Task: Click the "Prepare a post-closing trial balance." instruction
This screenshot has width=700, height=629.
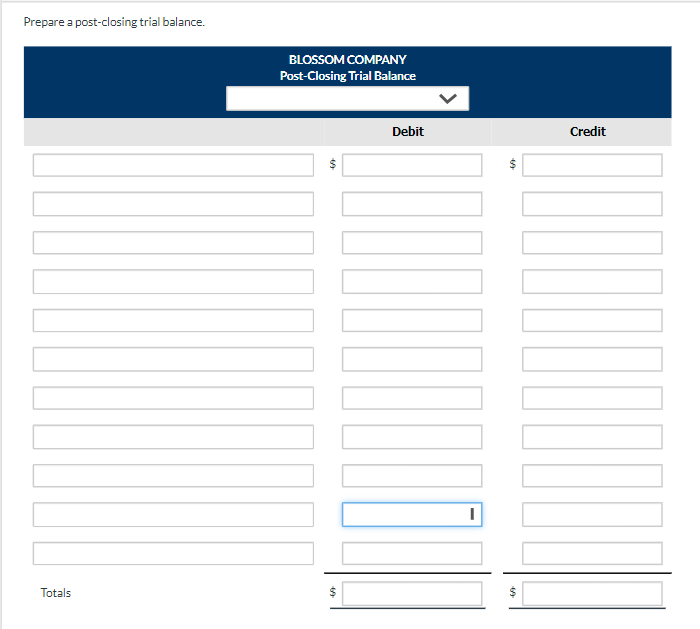Action: (114, 22)
